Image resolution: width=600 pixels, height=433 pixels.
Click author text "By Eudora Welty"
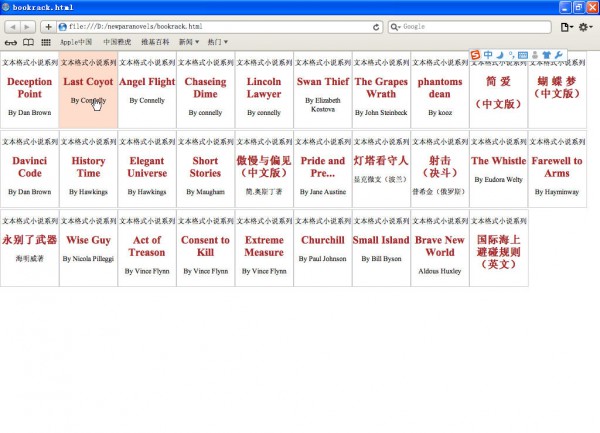498,179
